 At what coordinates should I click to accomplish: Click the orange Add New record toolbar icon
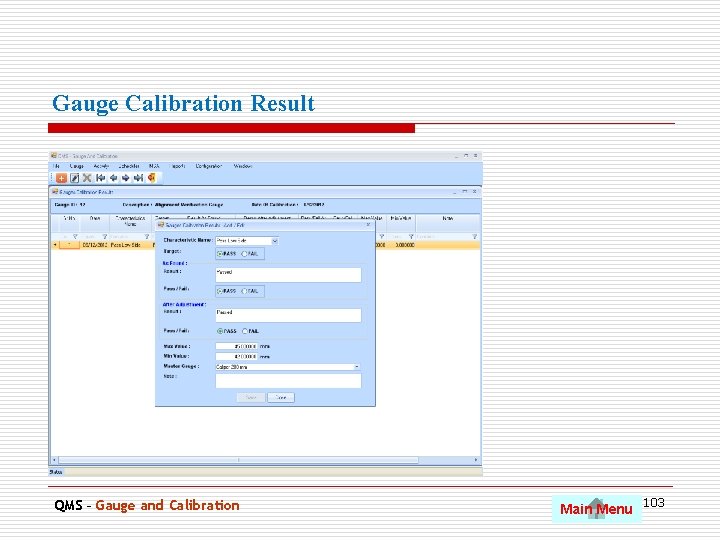(61, 178)
